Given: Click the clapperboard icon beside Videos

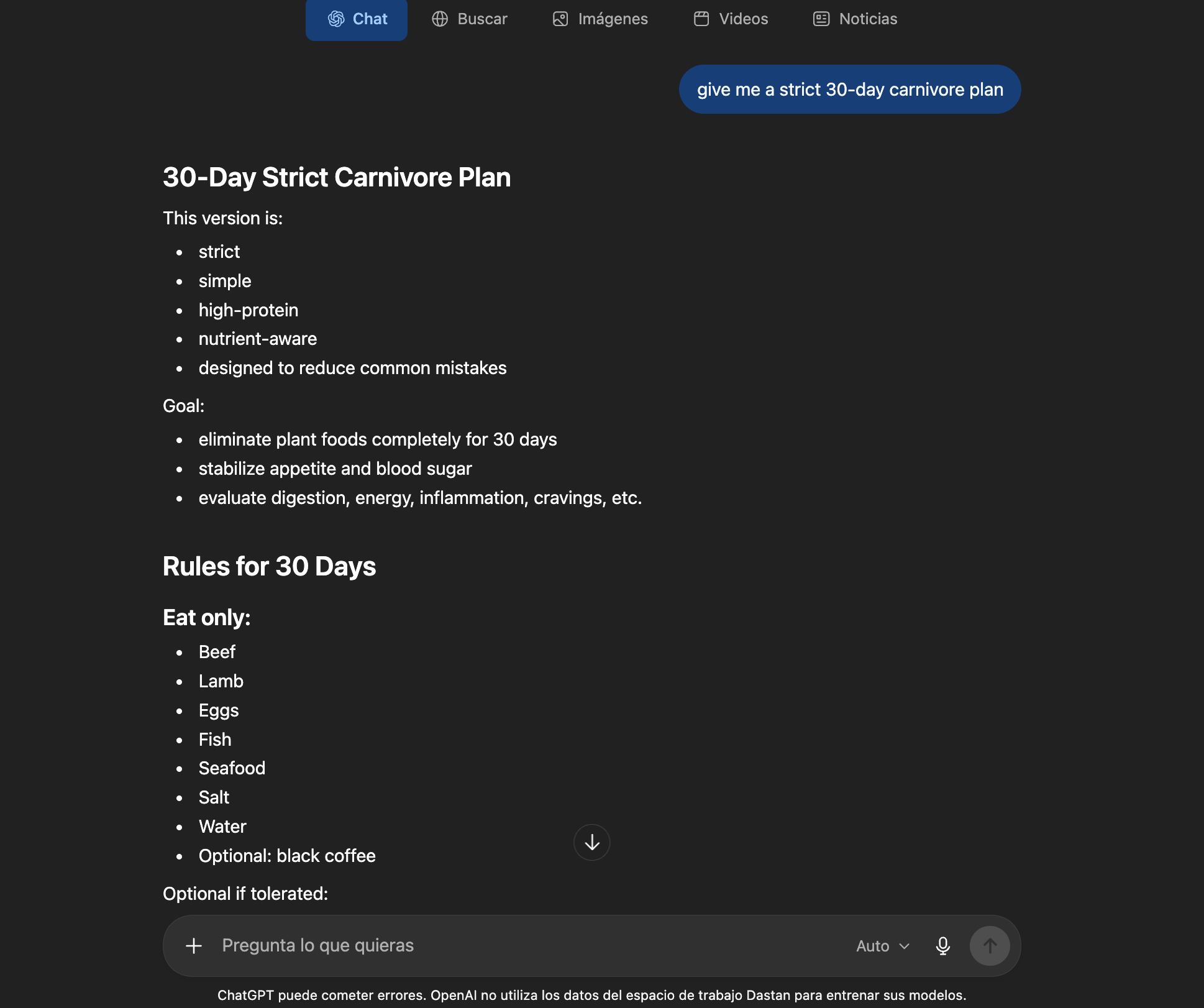Looking at the screenshot, I should click(701, 19).
